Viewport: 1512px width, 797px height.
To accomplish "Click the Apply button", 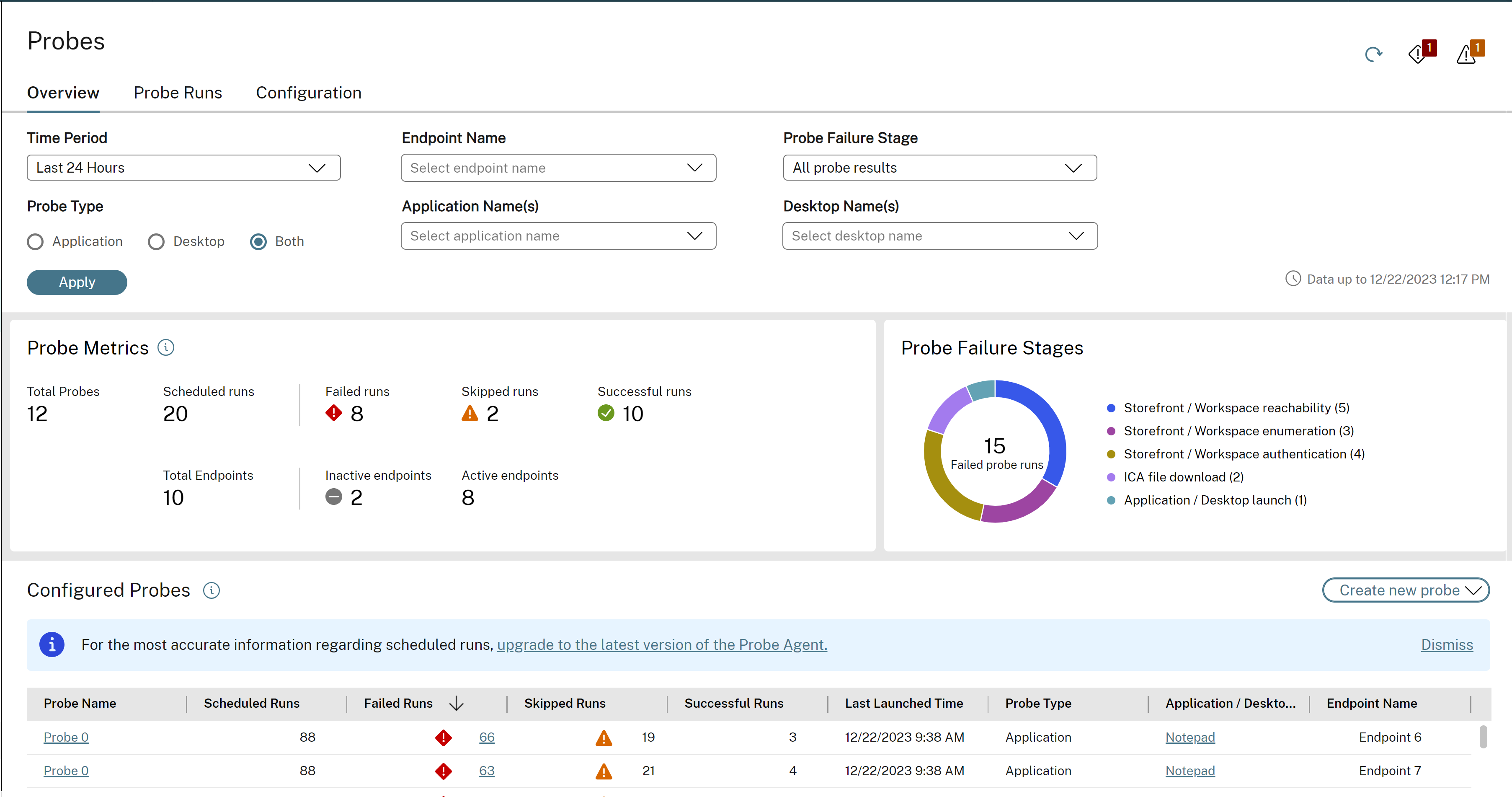I will 77,281.
